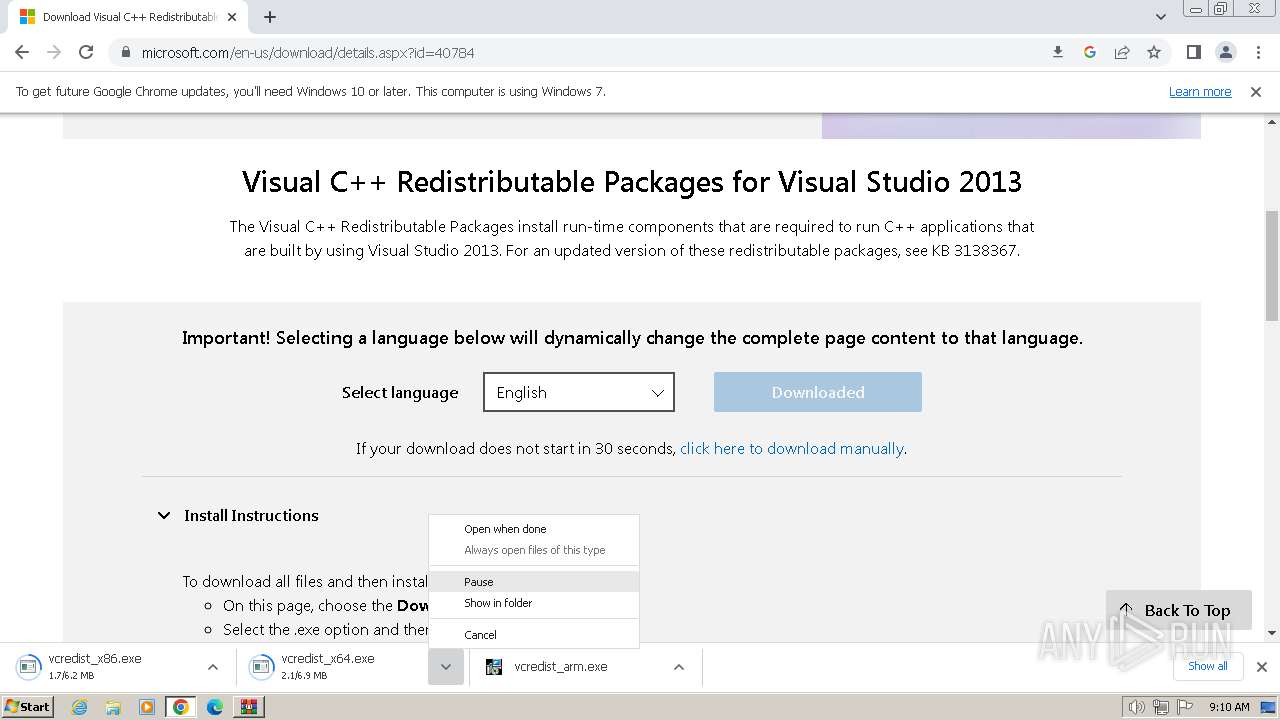The height and width of the screenshot is (720, 1280).
Task: Click the 'click here to download manually' link
Action: click(792, 448)
